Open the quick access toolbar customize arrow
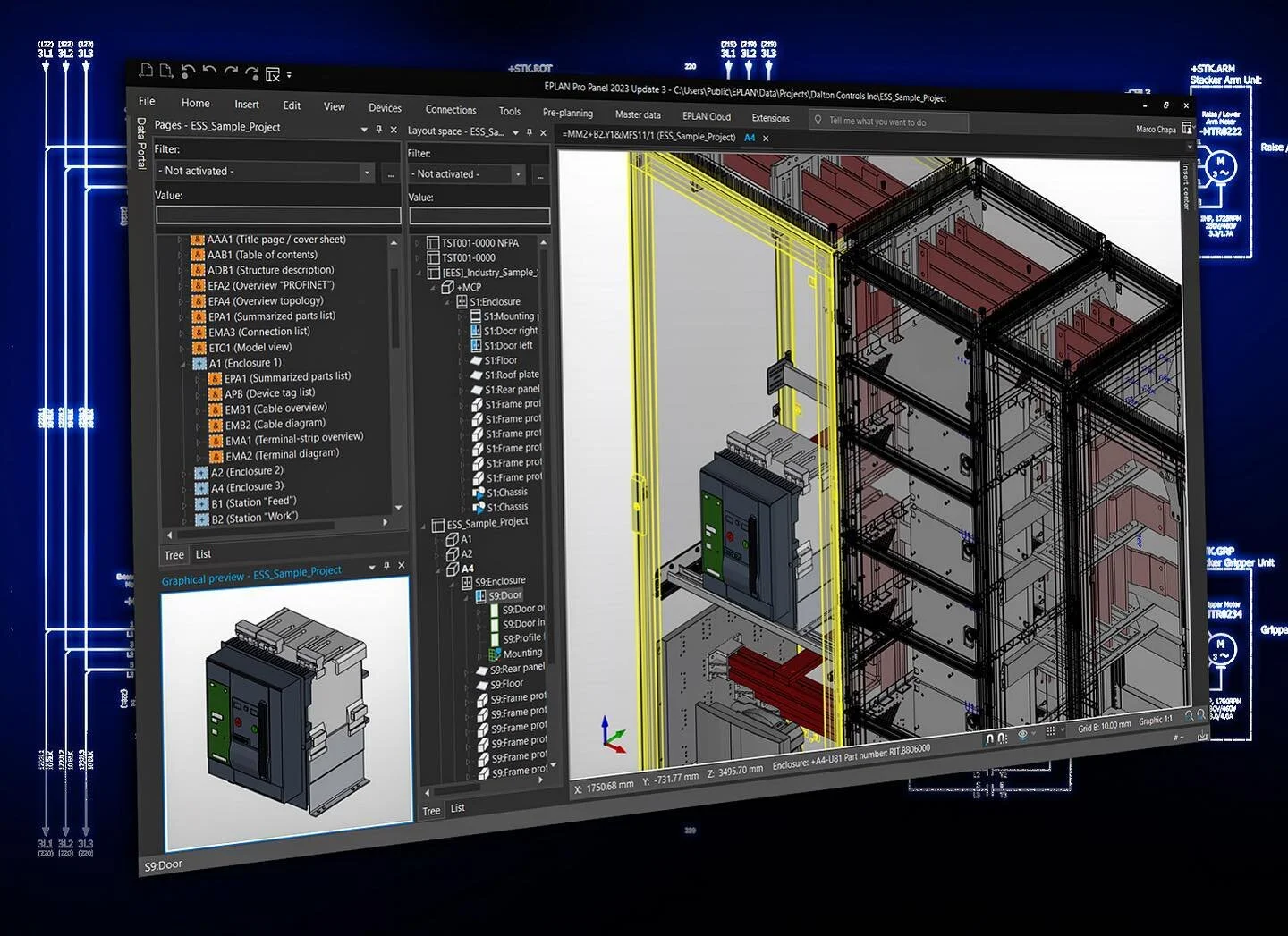 [x=289, y=76]
